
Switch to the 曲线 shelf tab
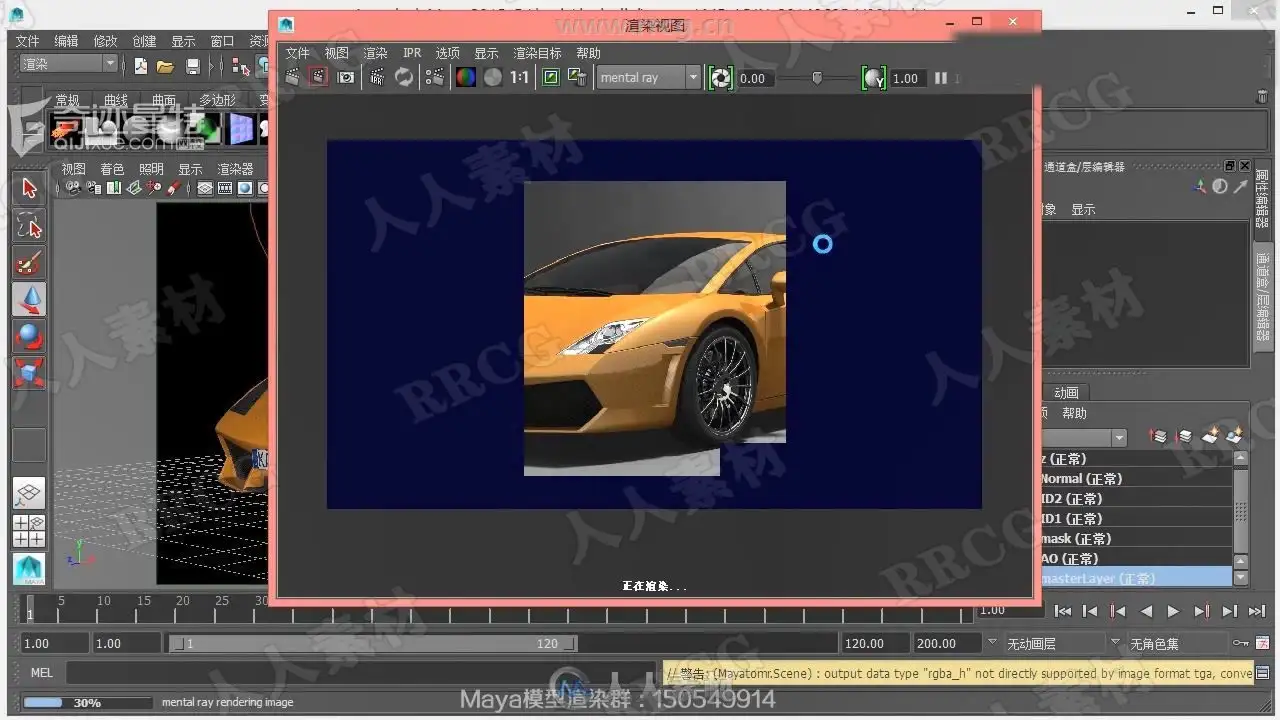pyautogui.click(x=116, y=100)
